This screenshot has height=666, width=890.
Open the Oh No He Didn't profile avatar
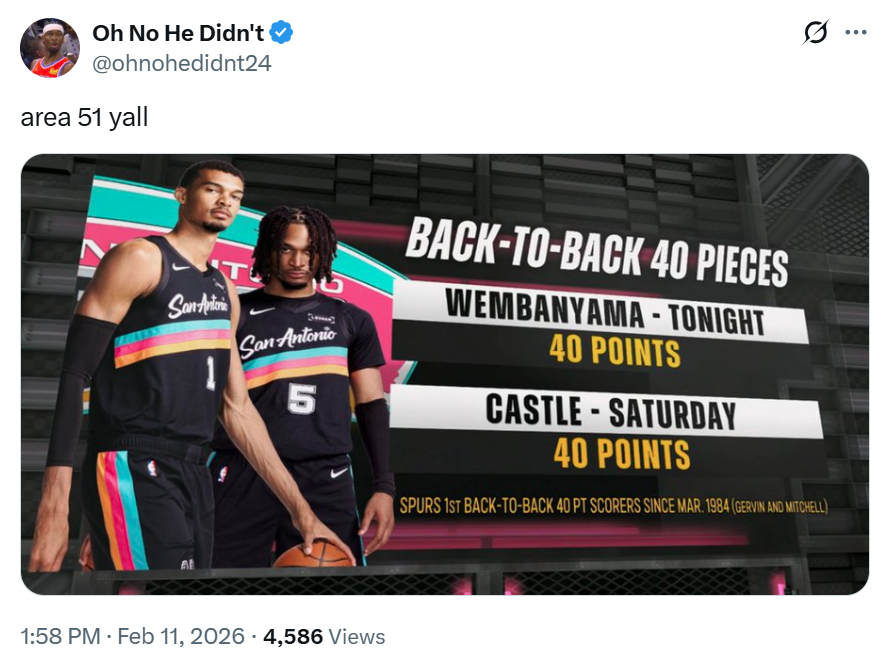[50, 48]
